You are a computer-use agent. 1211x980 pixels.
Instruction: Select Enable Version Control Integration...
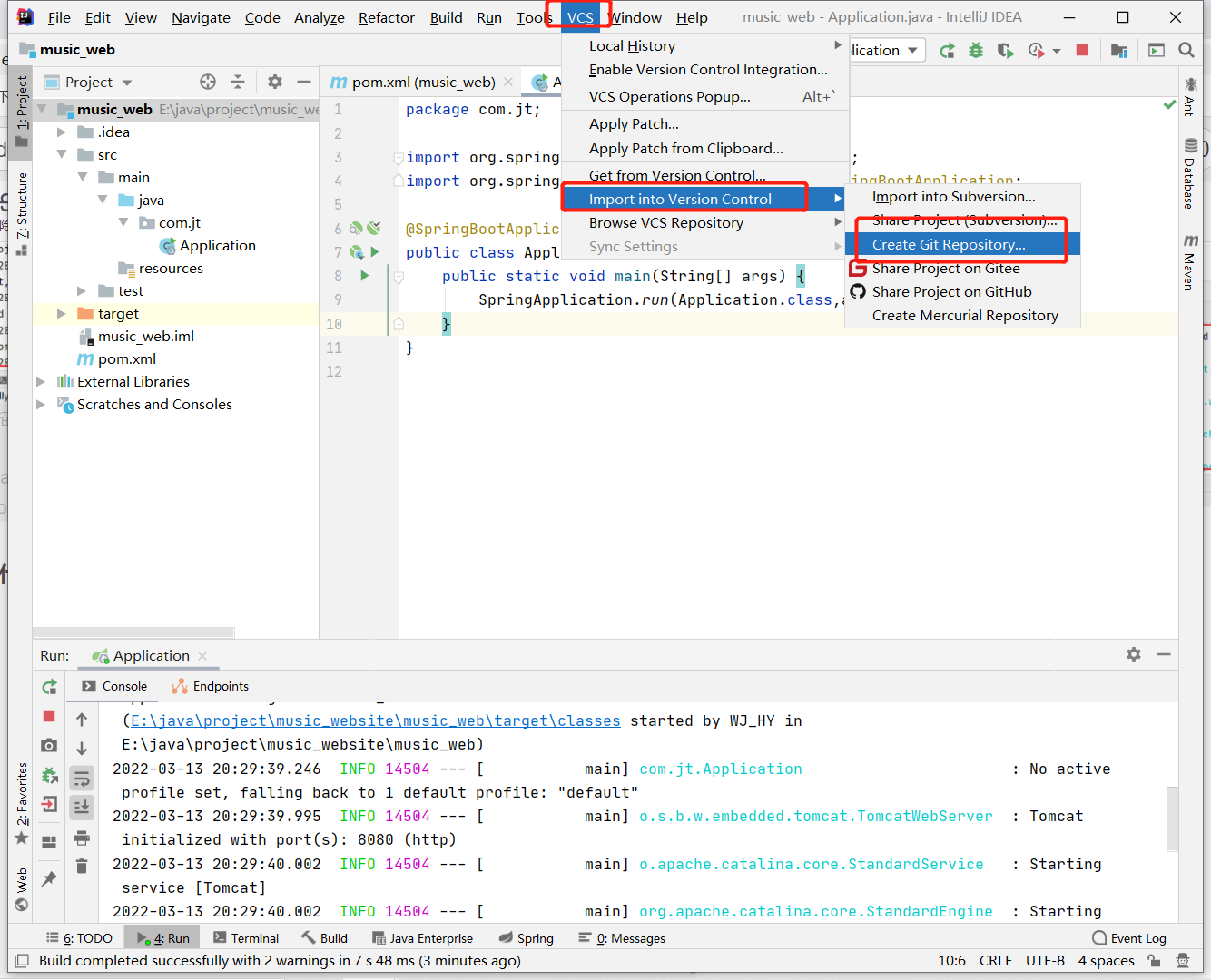click(705, 69)
